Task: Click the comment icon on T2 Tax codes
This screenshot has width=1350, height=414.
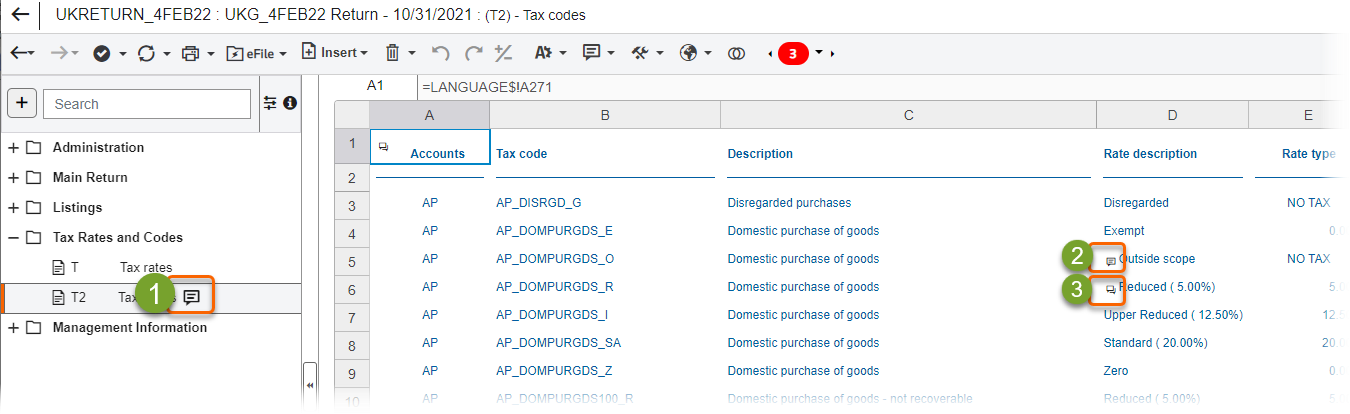Action: (x=192, y=297)
